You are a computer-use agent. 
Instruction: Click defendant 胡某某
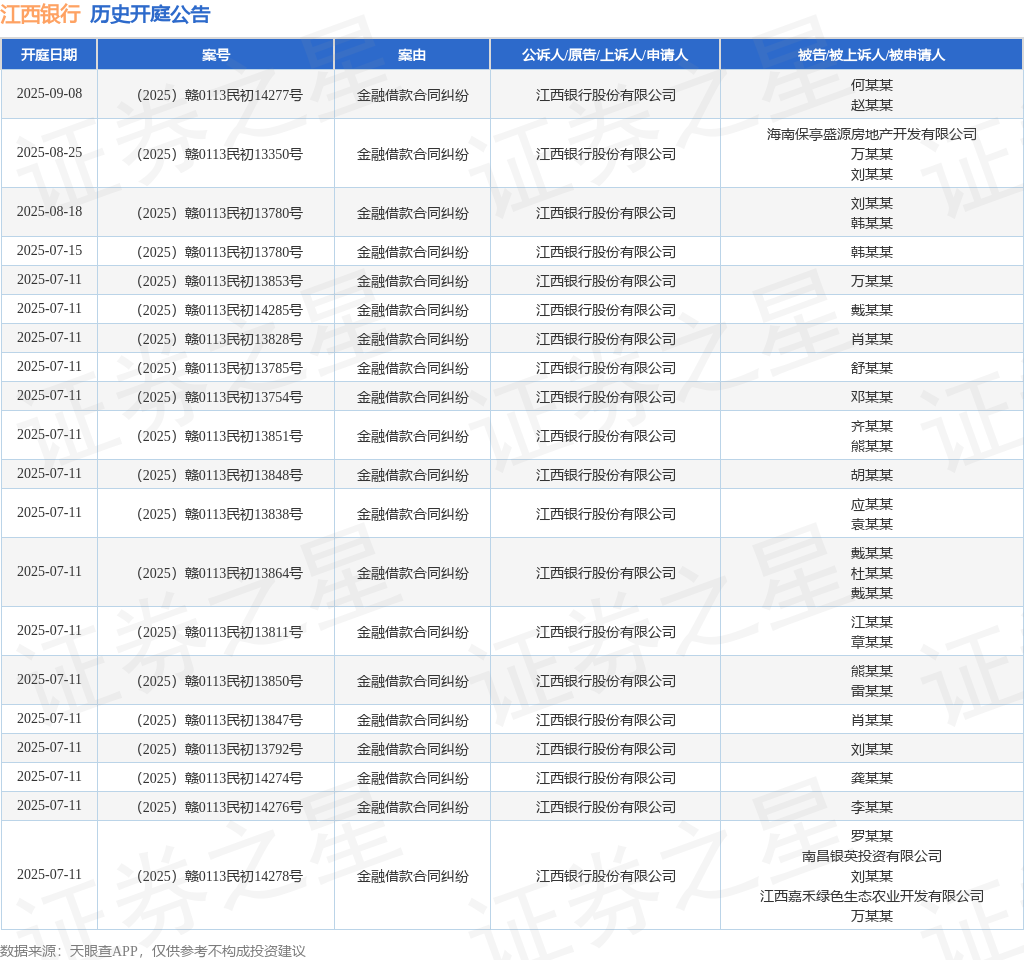point(871,475)
